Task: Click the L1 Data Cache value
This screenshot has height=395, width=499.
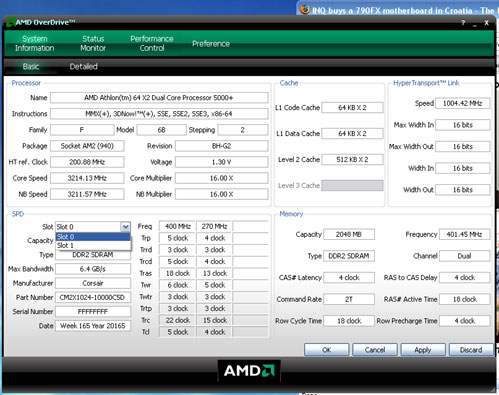Action: 352,133
